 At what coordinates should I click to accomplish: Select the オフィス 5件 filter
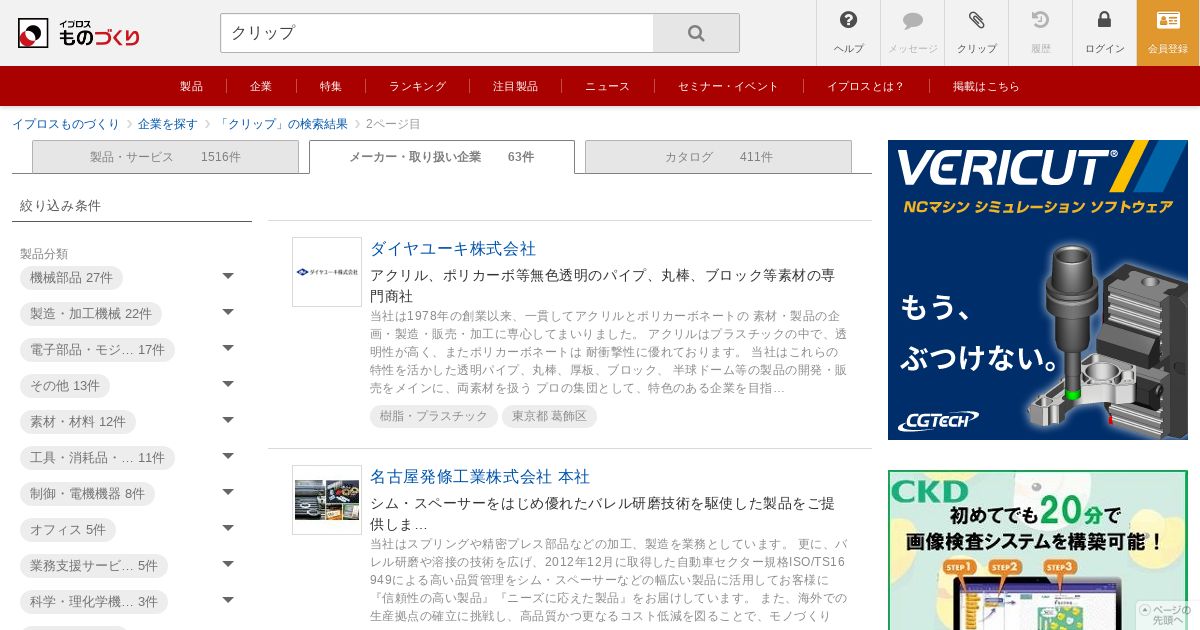pyautogui.click(x=68, y=530)
